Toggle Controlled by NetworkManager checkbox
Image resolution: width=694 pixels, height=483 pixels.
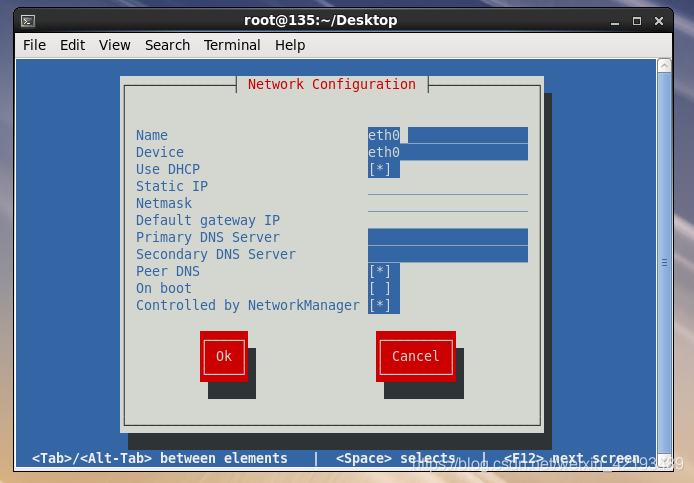(x=380, y=305)
